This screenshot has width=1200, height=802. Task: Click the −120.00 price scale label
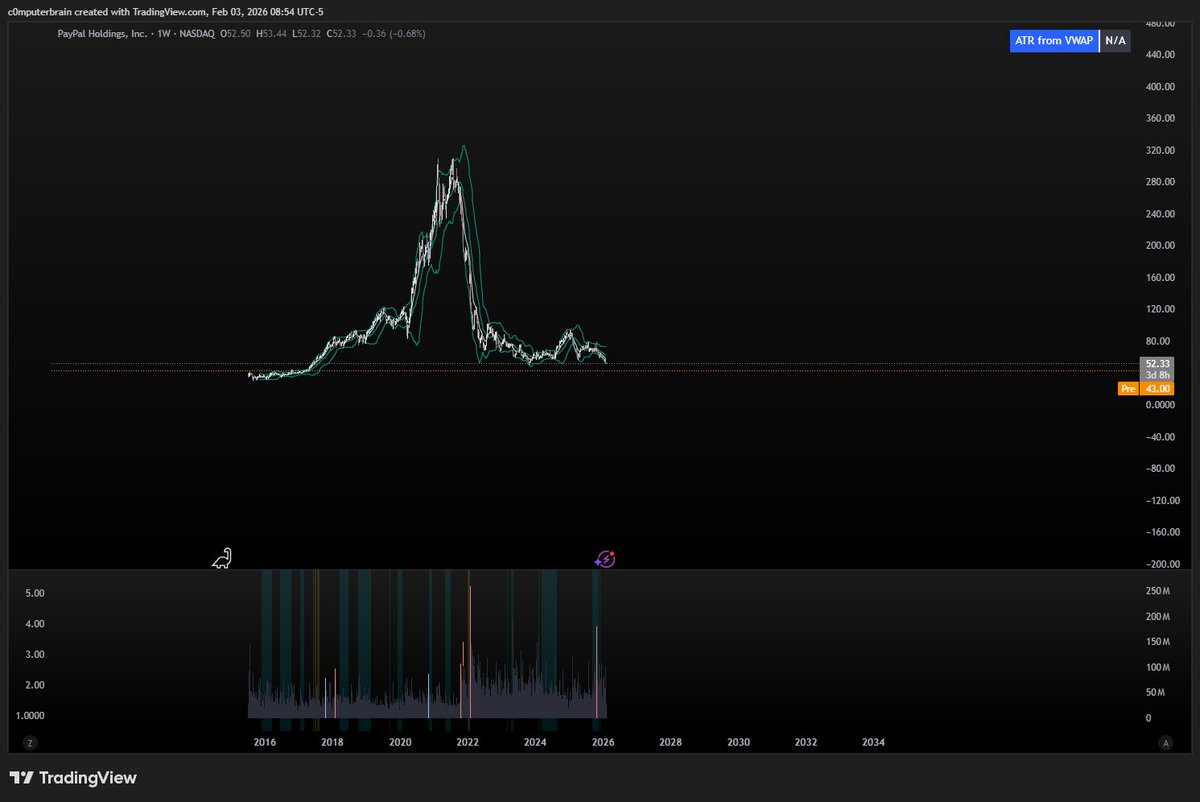[x=1162, y=501]
